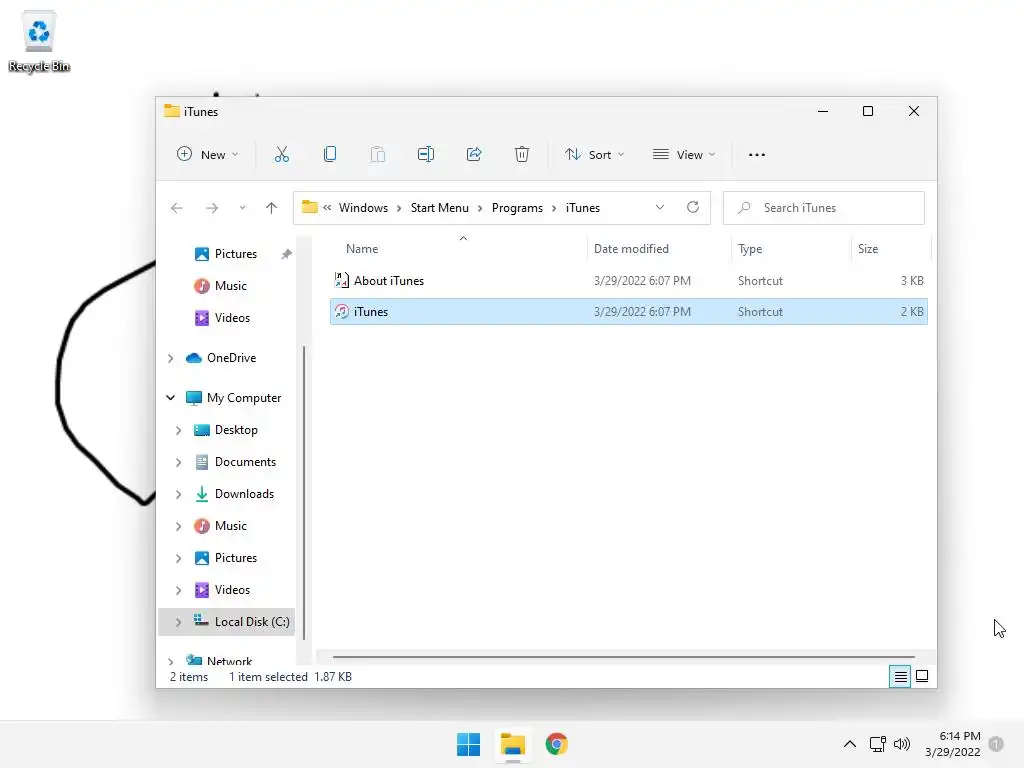Click the Delete trash can icon
The image size is (1024, 768).
click(522, 155)
